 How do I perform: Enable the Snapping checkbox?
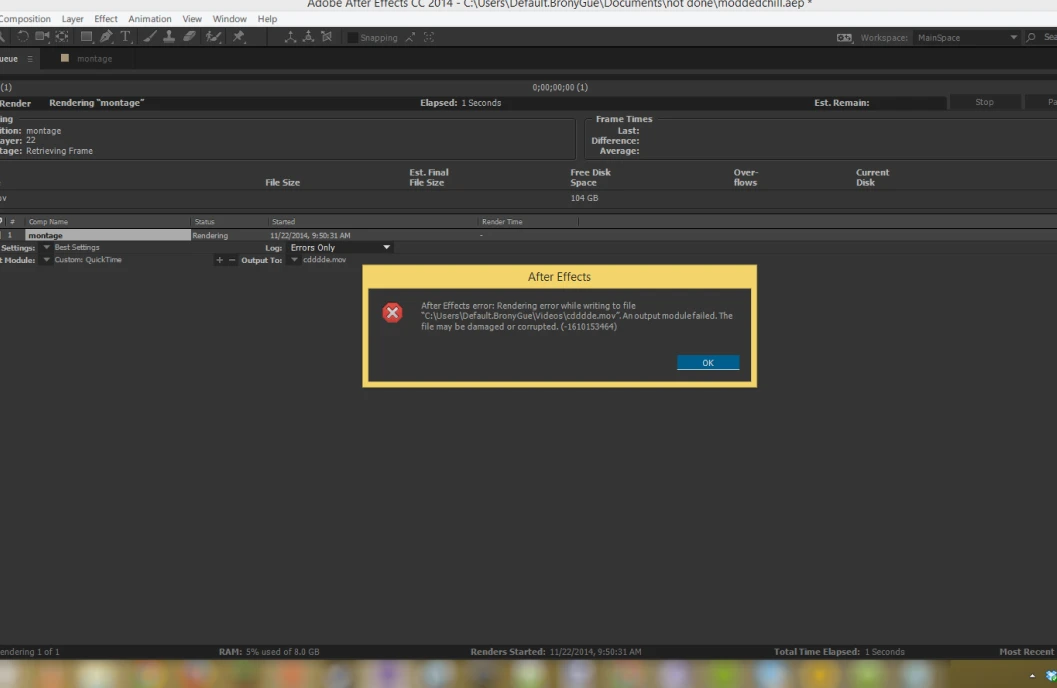(x=353, y=38)
